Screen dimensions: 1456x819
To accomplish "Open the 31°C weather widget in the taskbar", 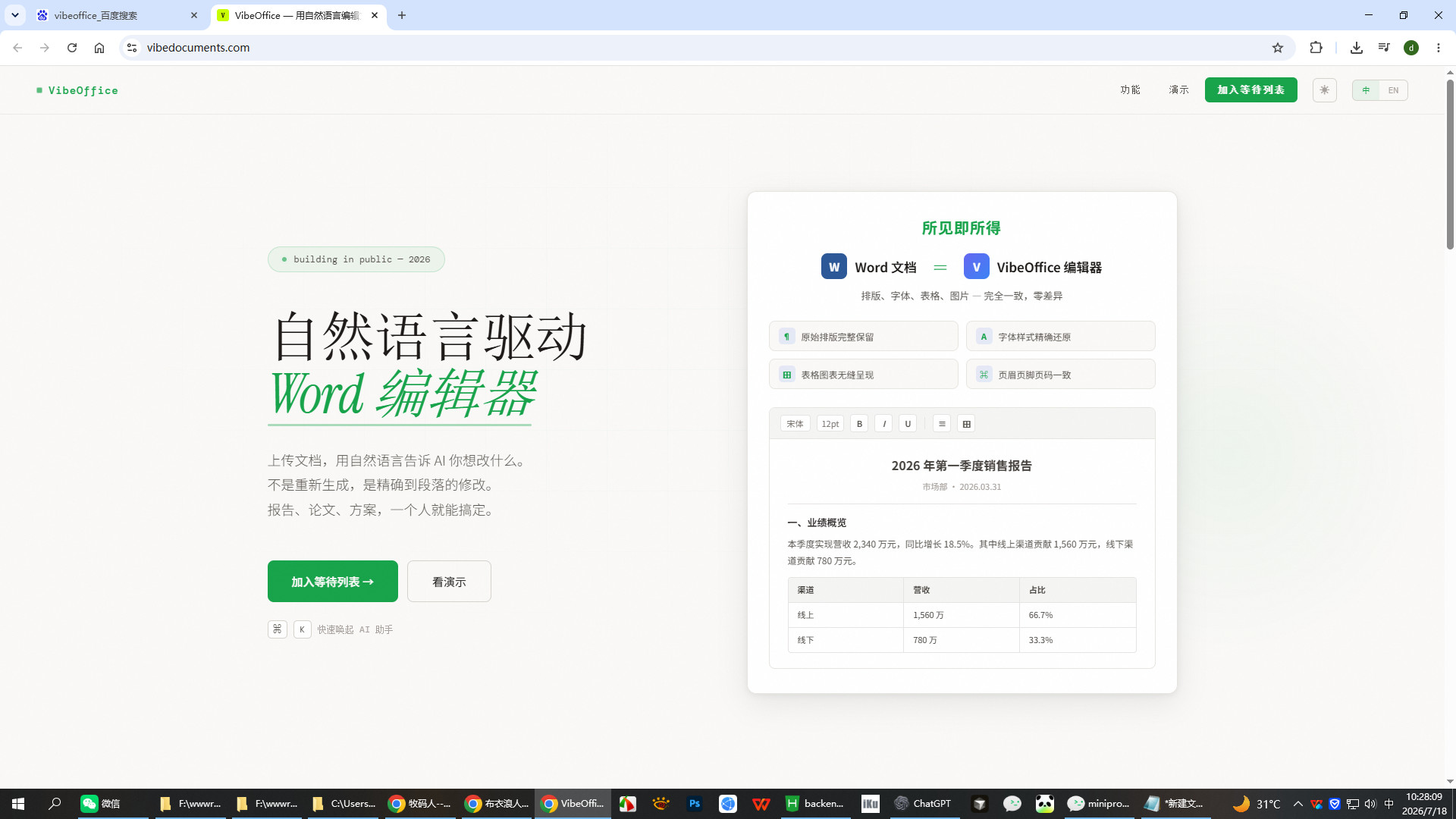I will point(1257,804).
